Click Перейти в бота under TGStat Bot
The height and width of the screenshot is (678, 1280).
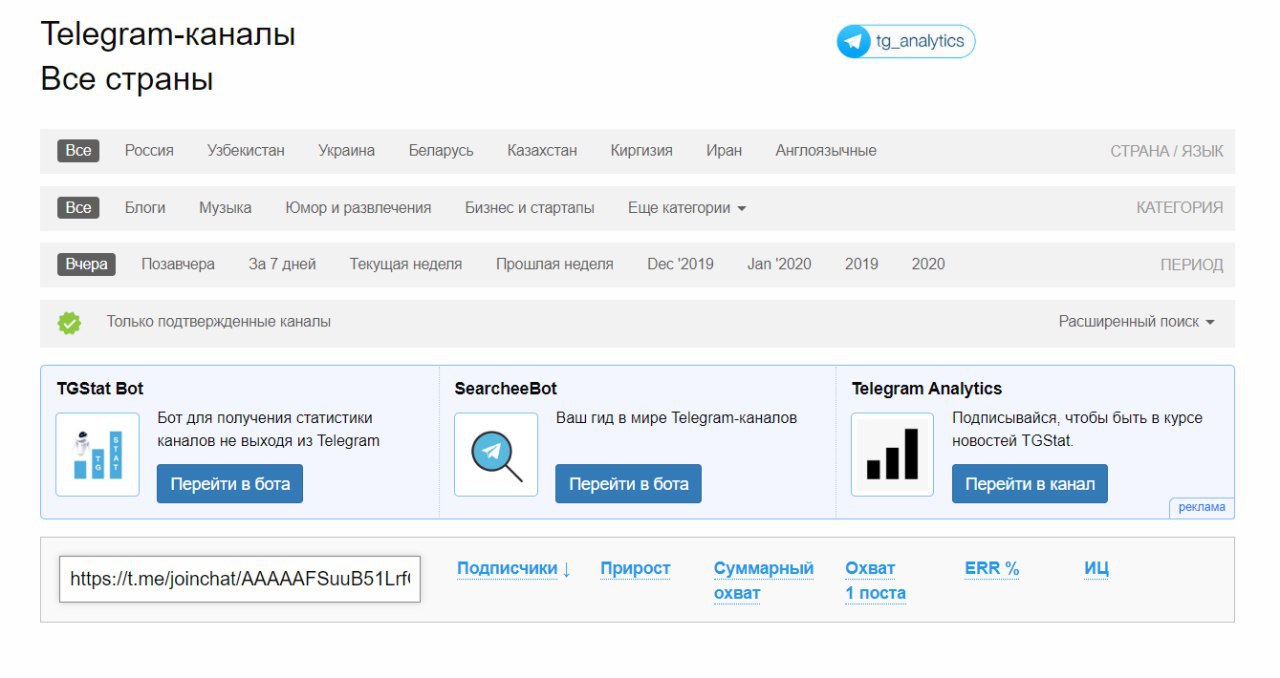[x=230, y=484]
